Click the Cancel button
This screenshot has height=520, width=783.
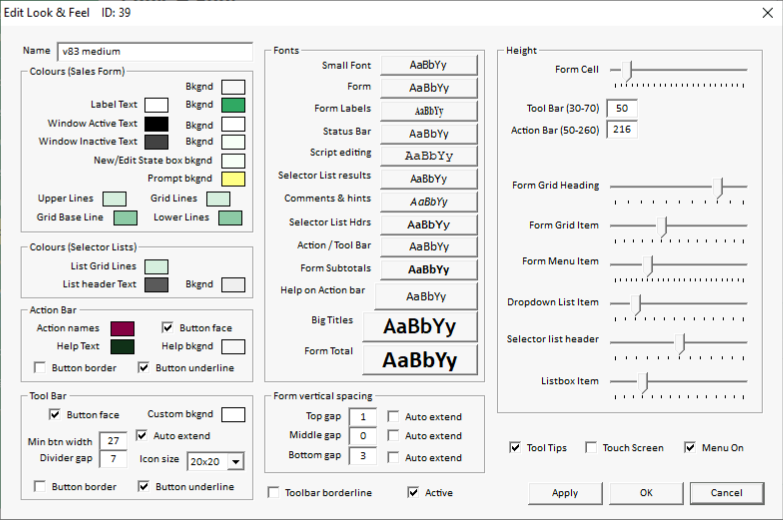point(727,493)
